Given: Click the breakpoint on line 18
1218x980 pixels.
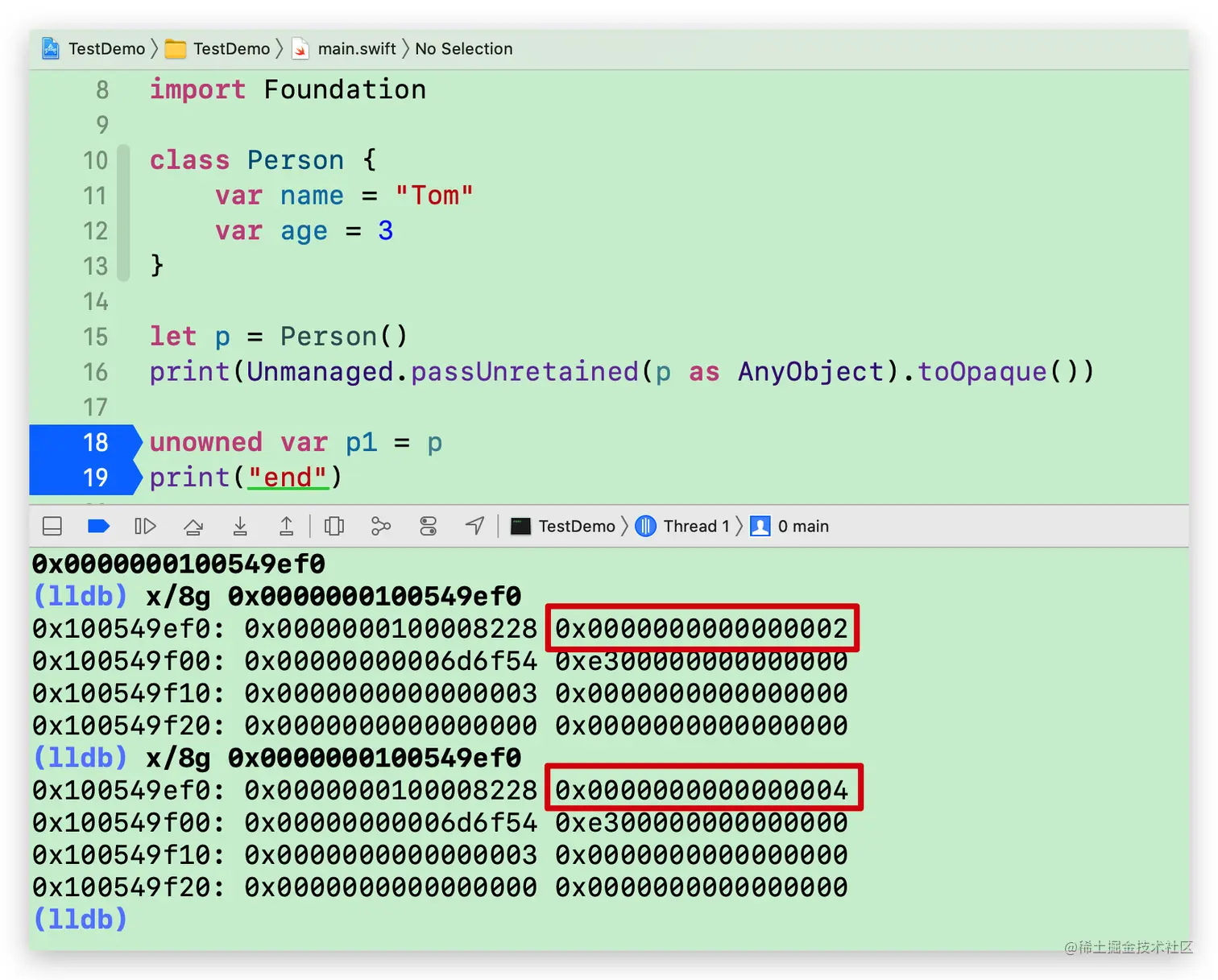Looking at the screenshot, I should click(85, 442).
